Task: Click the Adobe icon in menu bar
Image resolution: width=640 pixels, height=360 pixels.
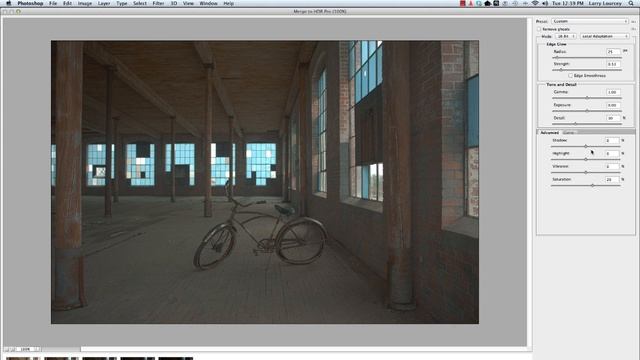Action: pyautogui.click(x=471, y=3)
